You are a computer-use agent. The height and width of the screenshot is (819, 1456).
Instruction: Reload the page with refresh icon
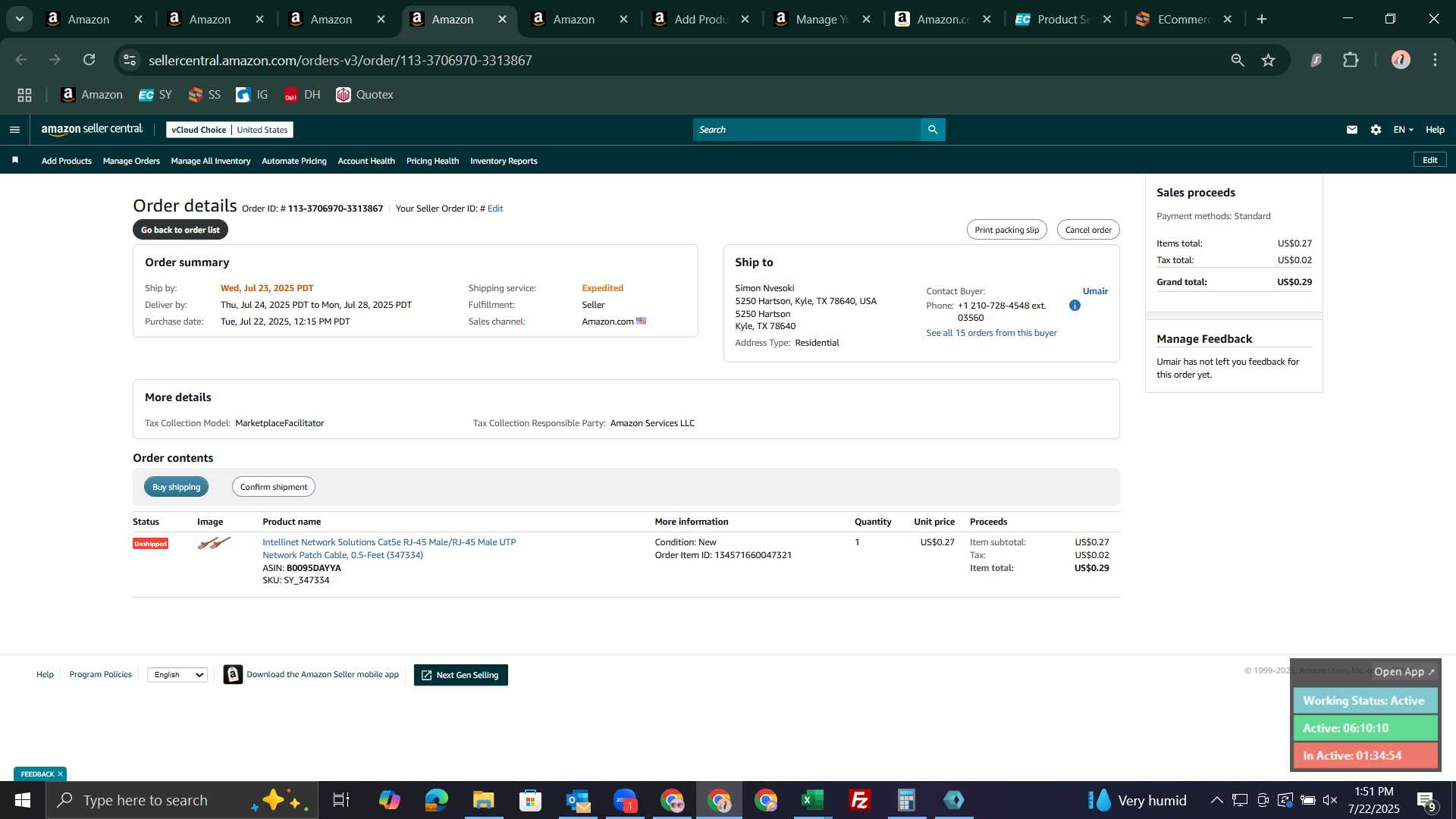point(89,60)
